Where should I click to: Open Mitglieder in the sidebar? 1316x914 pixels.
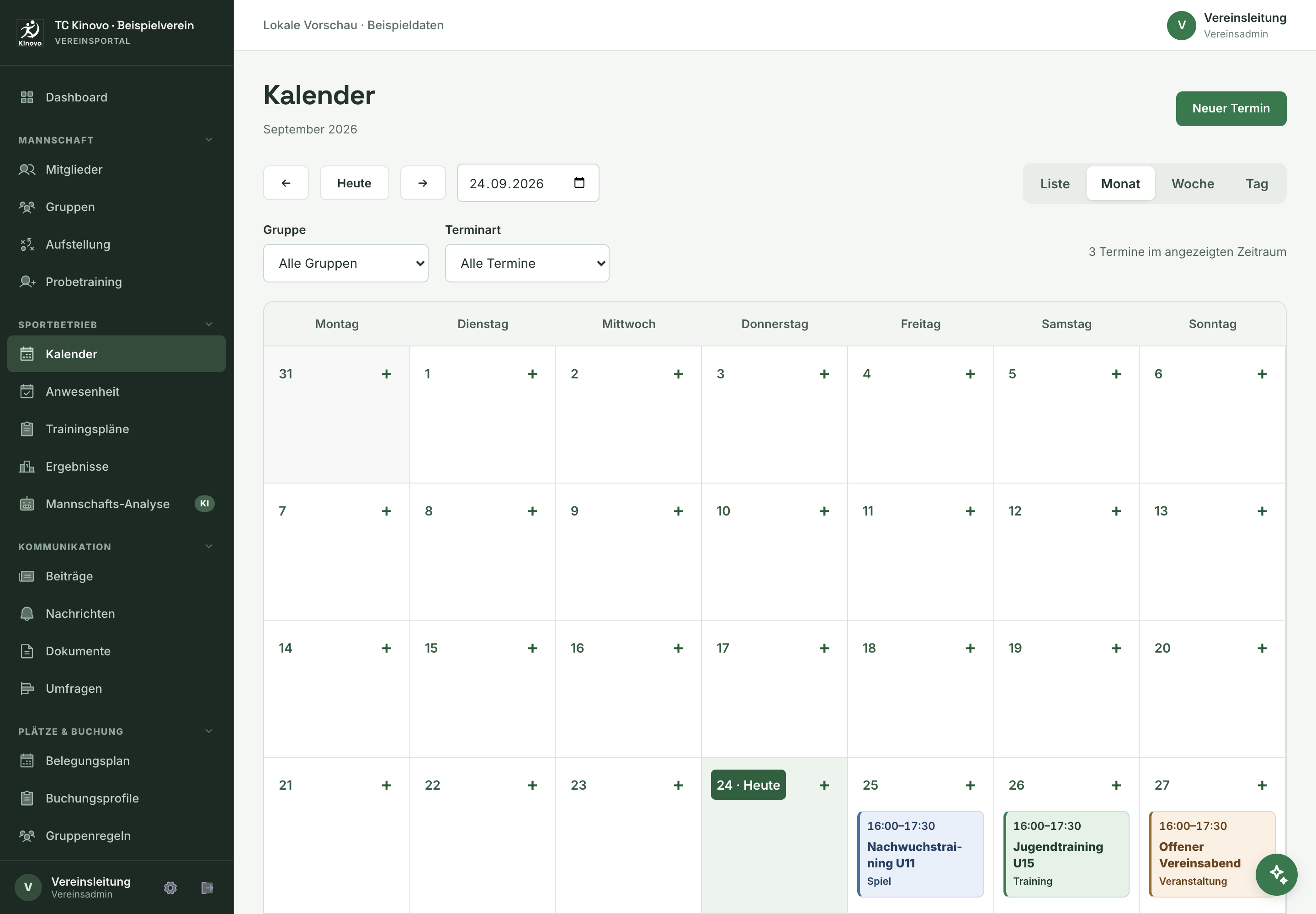[x=116, y=170]
